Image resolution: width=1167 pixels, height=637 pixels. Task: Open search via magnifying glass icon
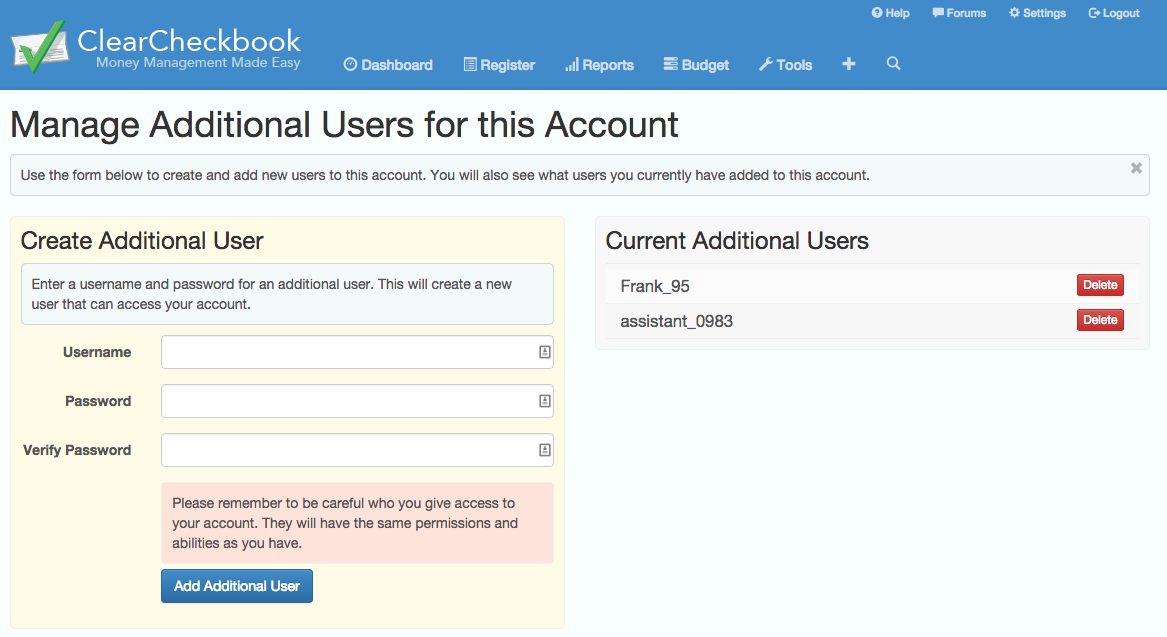click(x=893, y=64)
